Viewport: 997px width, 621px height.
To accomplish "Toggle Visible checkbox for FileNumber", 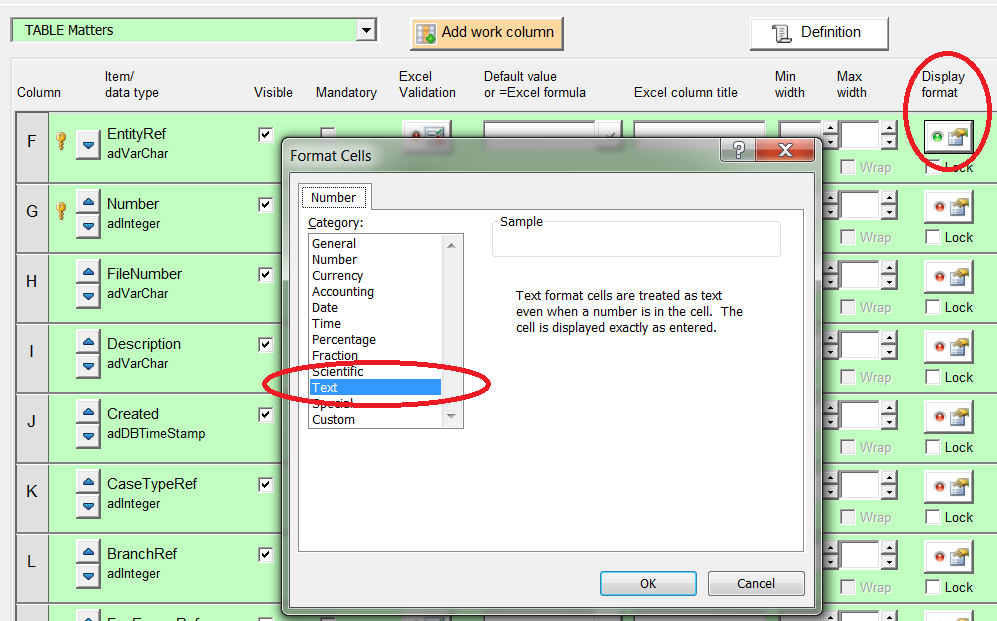I will [266, 275].
